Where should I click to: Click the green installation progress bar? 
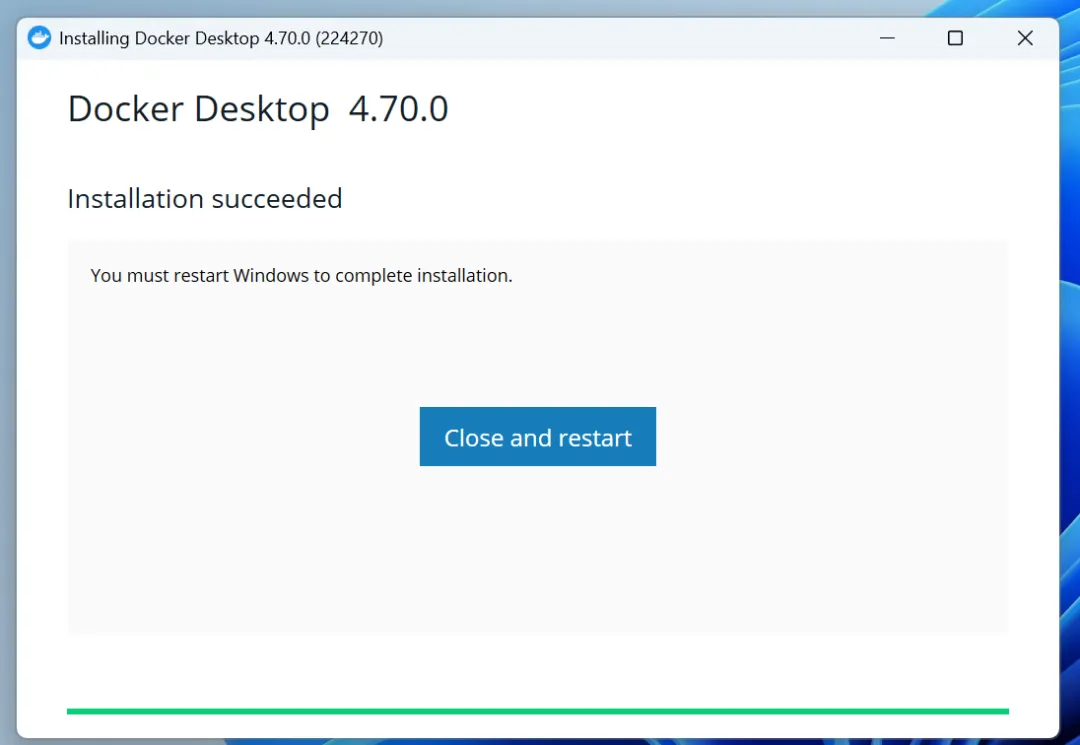click(x=537, y=711)
